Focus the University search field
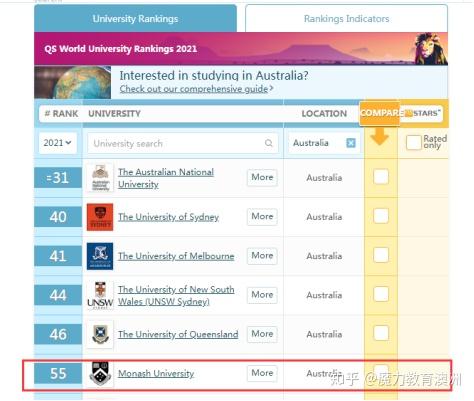This screenshot has width=474, height=401. pyautogui.click(x=183, y=143)
